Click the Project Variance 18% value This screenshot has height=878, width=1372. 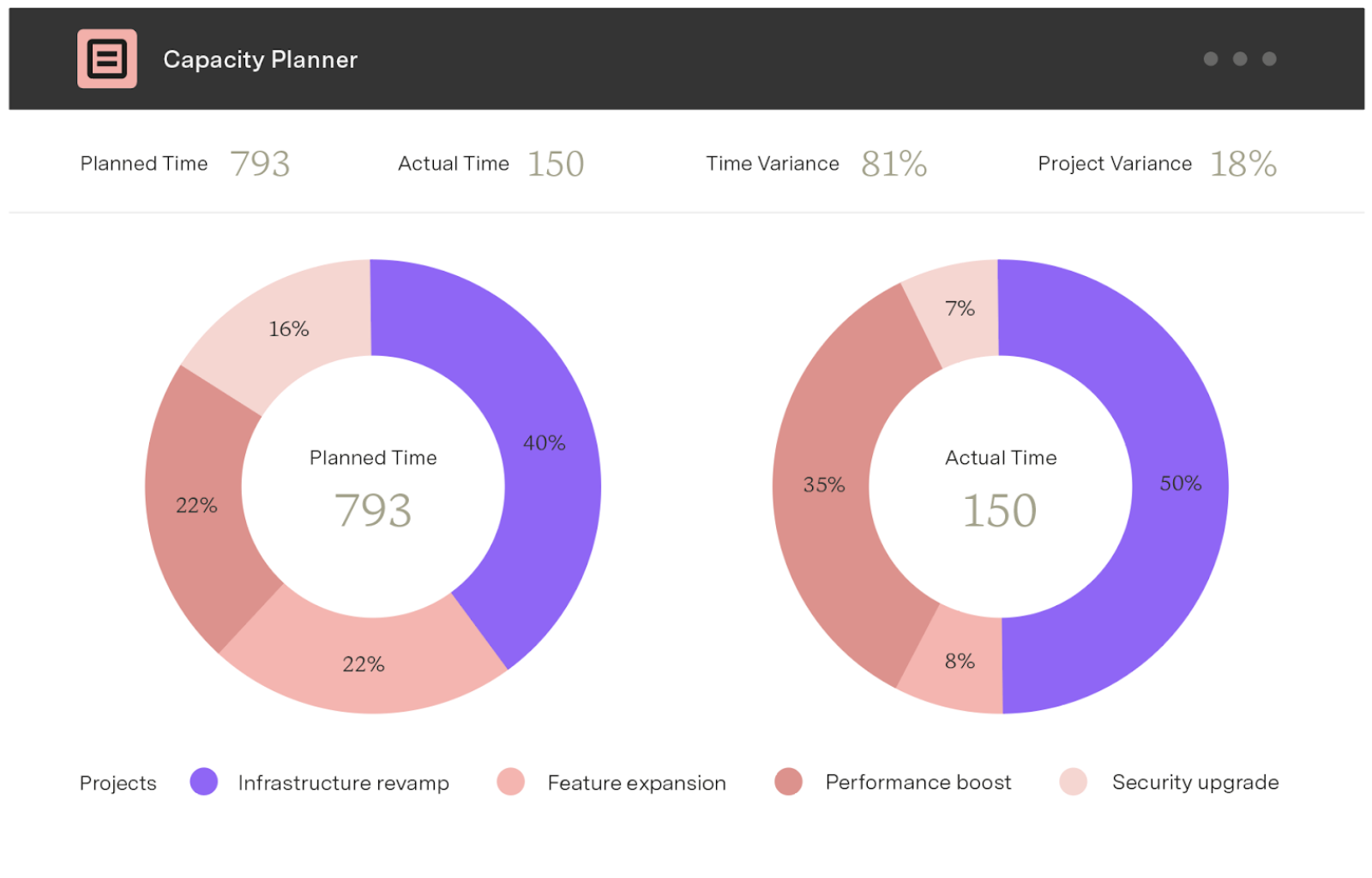coord(1243,164)
